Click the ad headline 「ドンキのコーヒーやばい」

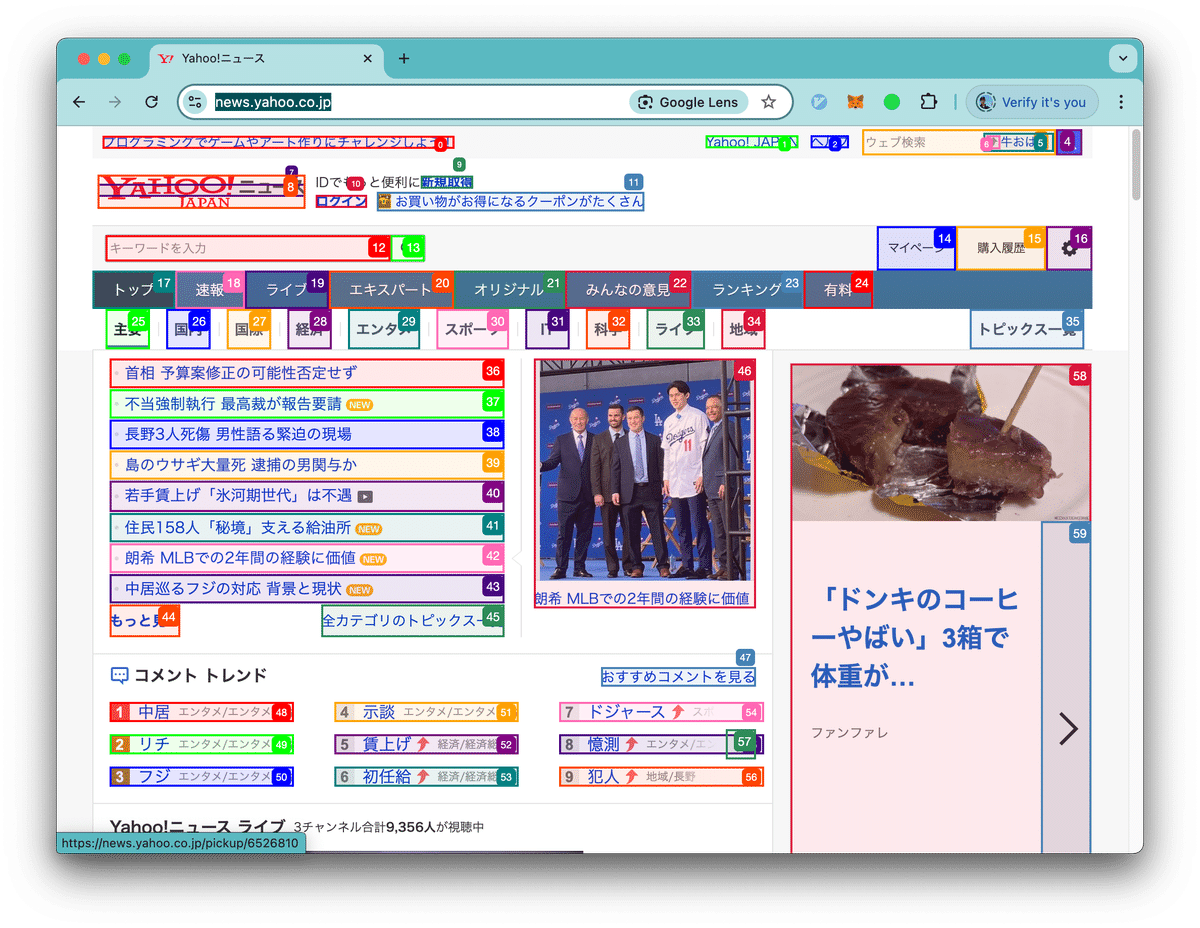pos(916,637)
